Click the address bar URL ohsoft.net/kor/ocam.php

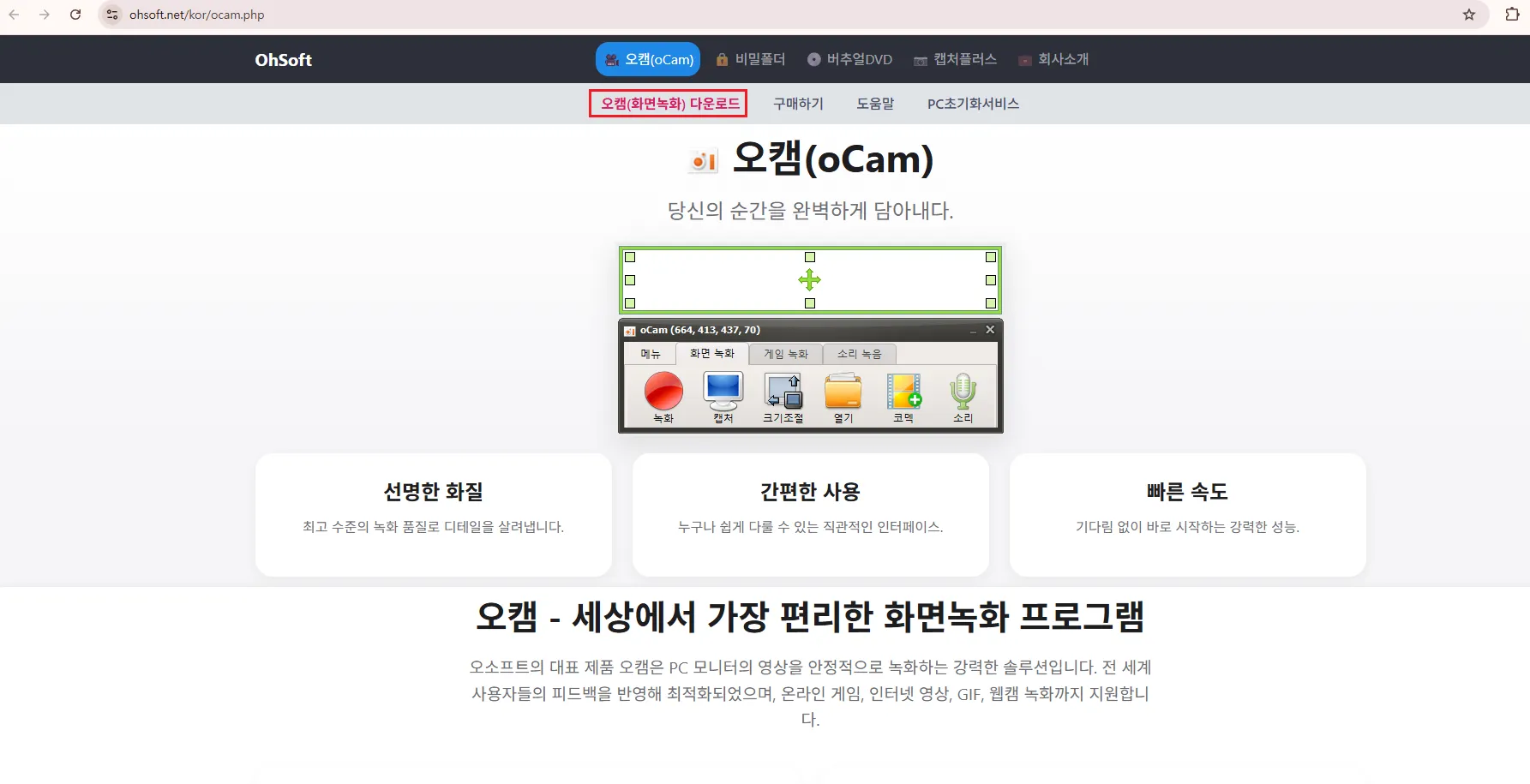196,15
